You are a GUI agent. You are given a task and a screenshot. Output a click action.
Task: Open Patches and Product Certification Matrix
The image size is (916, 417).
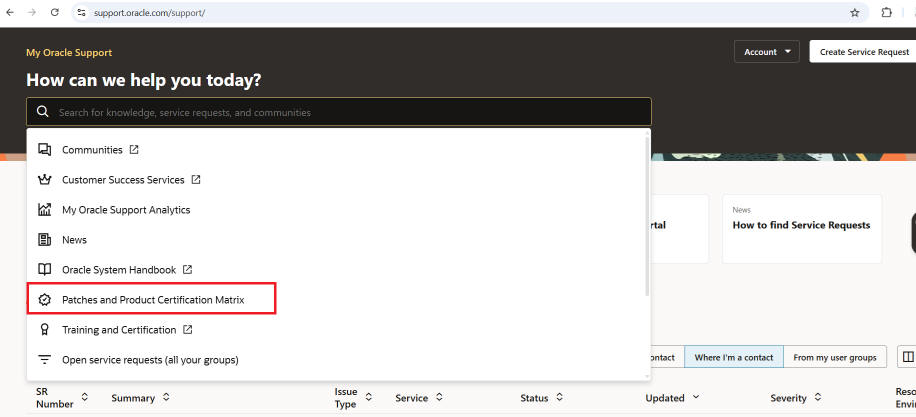pos(151,300)
